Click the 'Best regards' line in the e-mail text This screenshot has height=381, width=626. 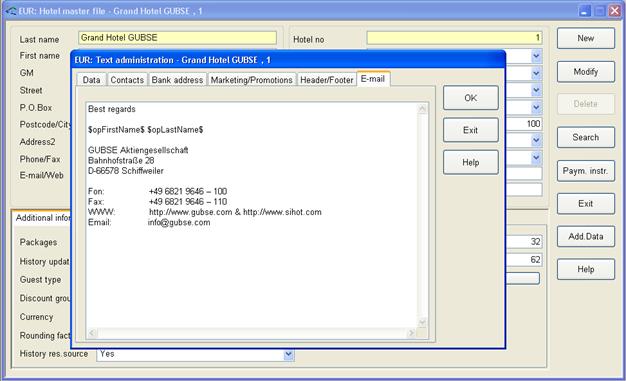point(112,109)
